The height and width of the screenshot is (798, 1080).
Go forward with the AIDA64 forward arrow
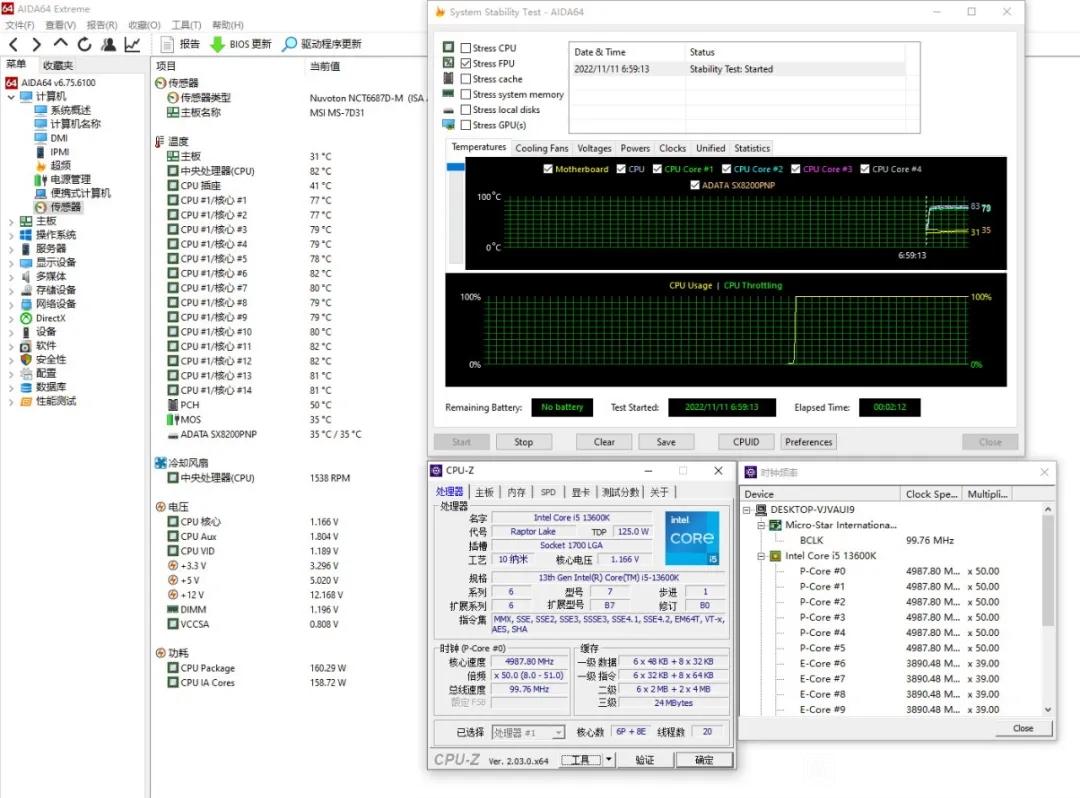point(37,45)
